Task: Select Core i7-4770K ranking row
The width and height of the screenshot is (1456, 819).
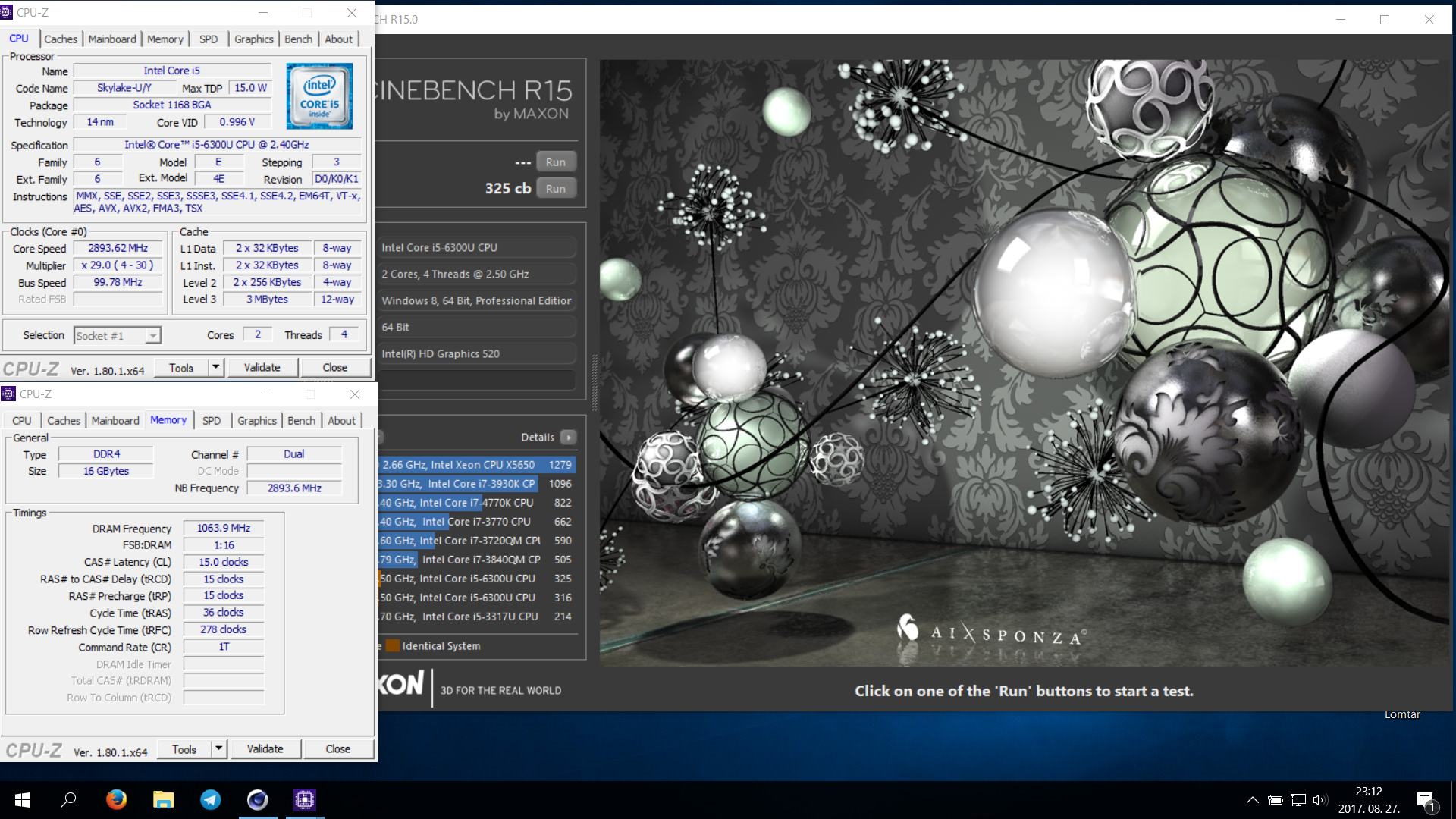Action: 477,503
